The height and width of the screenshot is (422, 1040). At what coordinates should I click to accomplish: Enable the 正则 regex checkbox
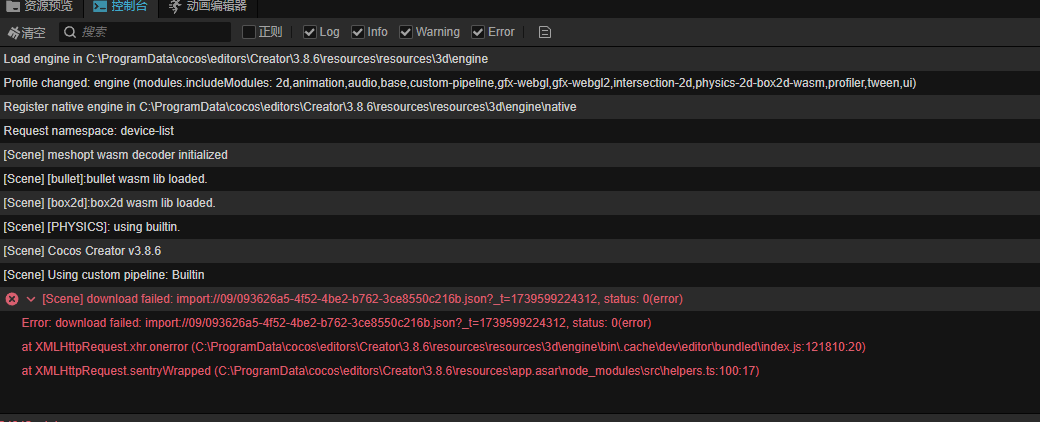249,32
